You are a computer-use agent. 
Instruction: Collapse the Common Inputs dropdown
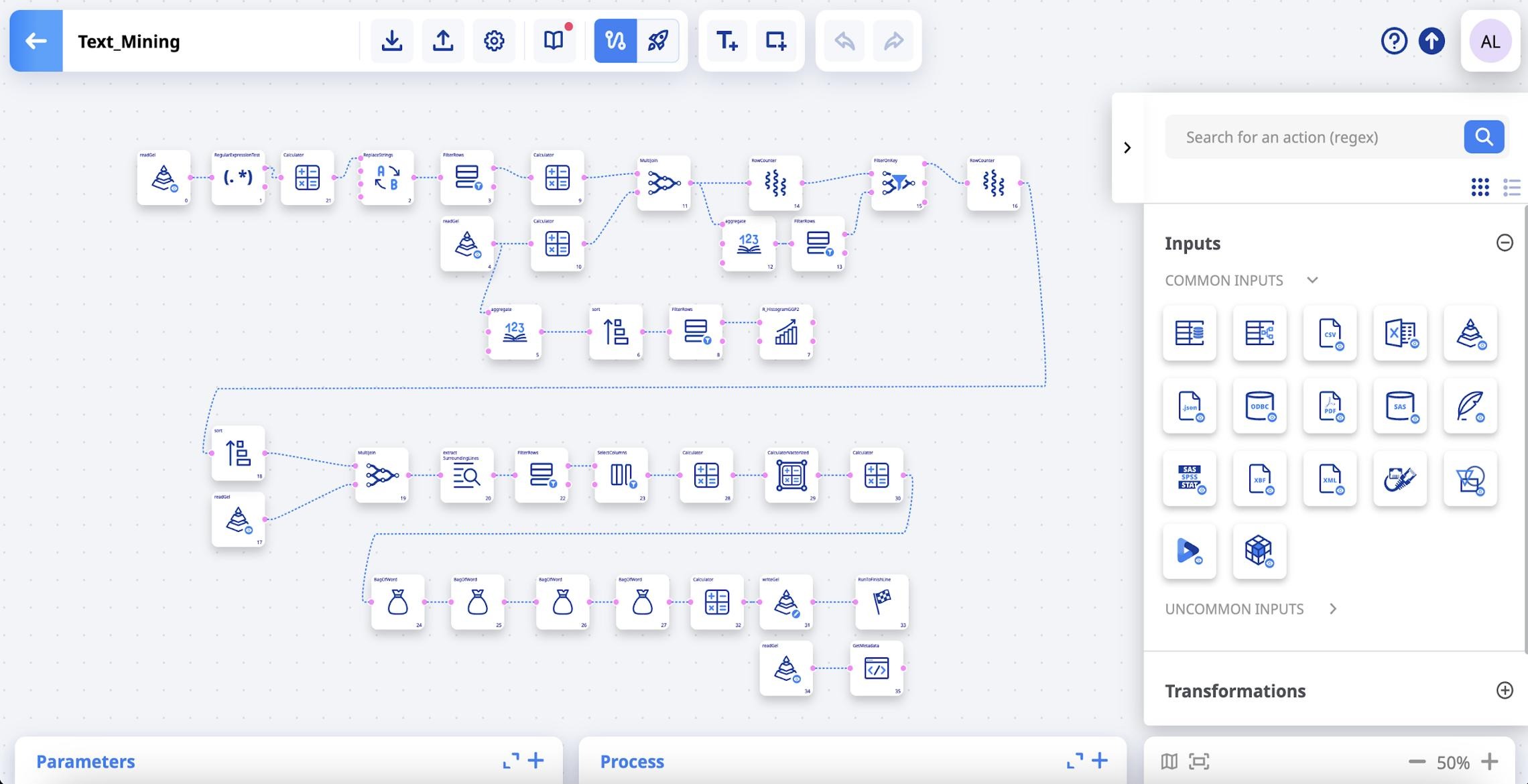coord(1312,280)
